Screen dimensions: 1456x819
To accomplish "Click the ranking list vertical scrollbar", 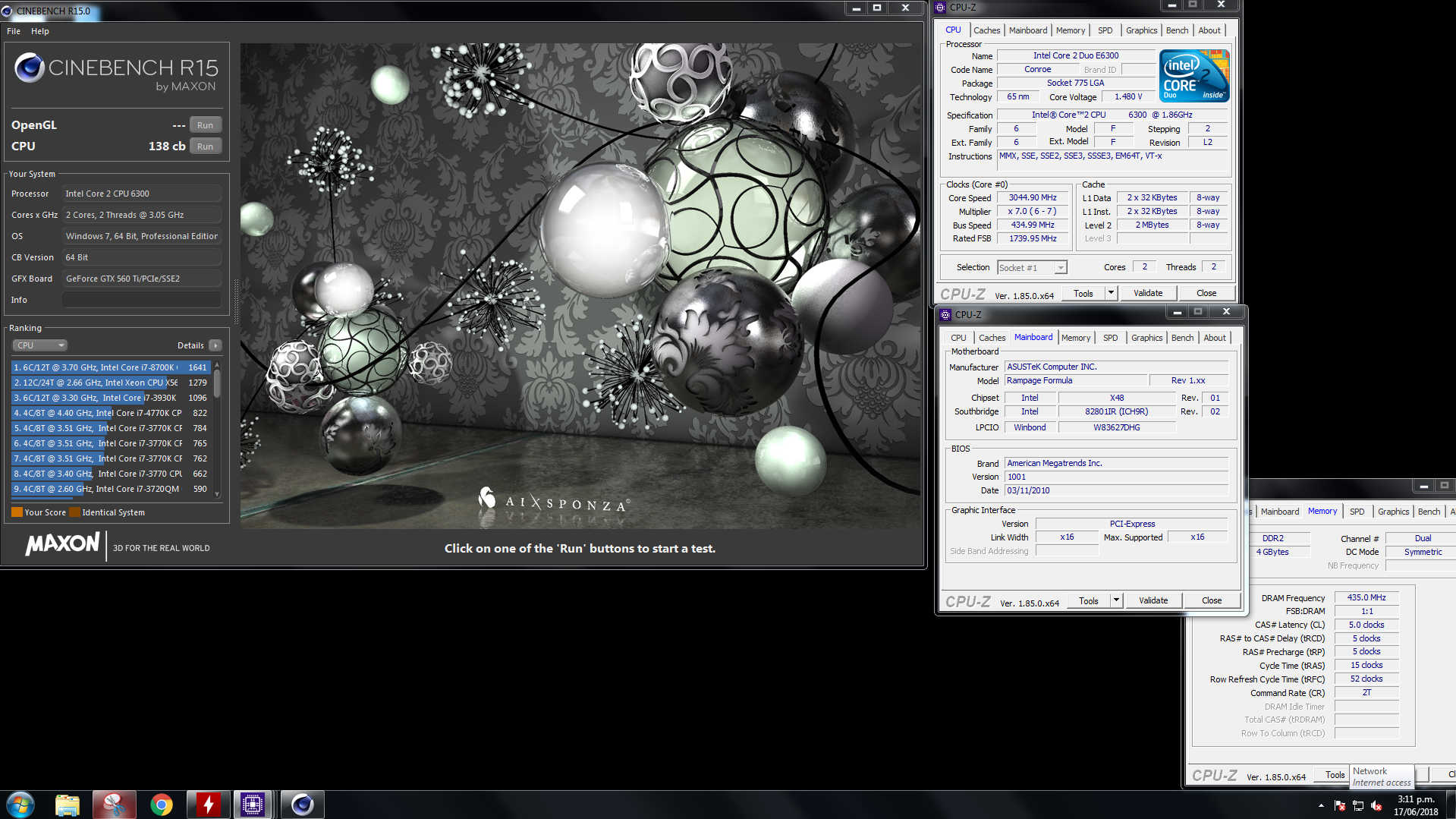I will point(217,429).
